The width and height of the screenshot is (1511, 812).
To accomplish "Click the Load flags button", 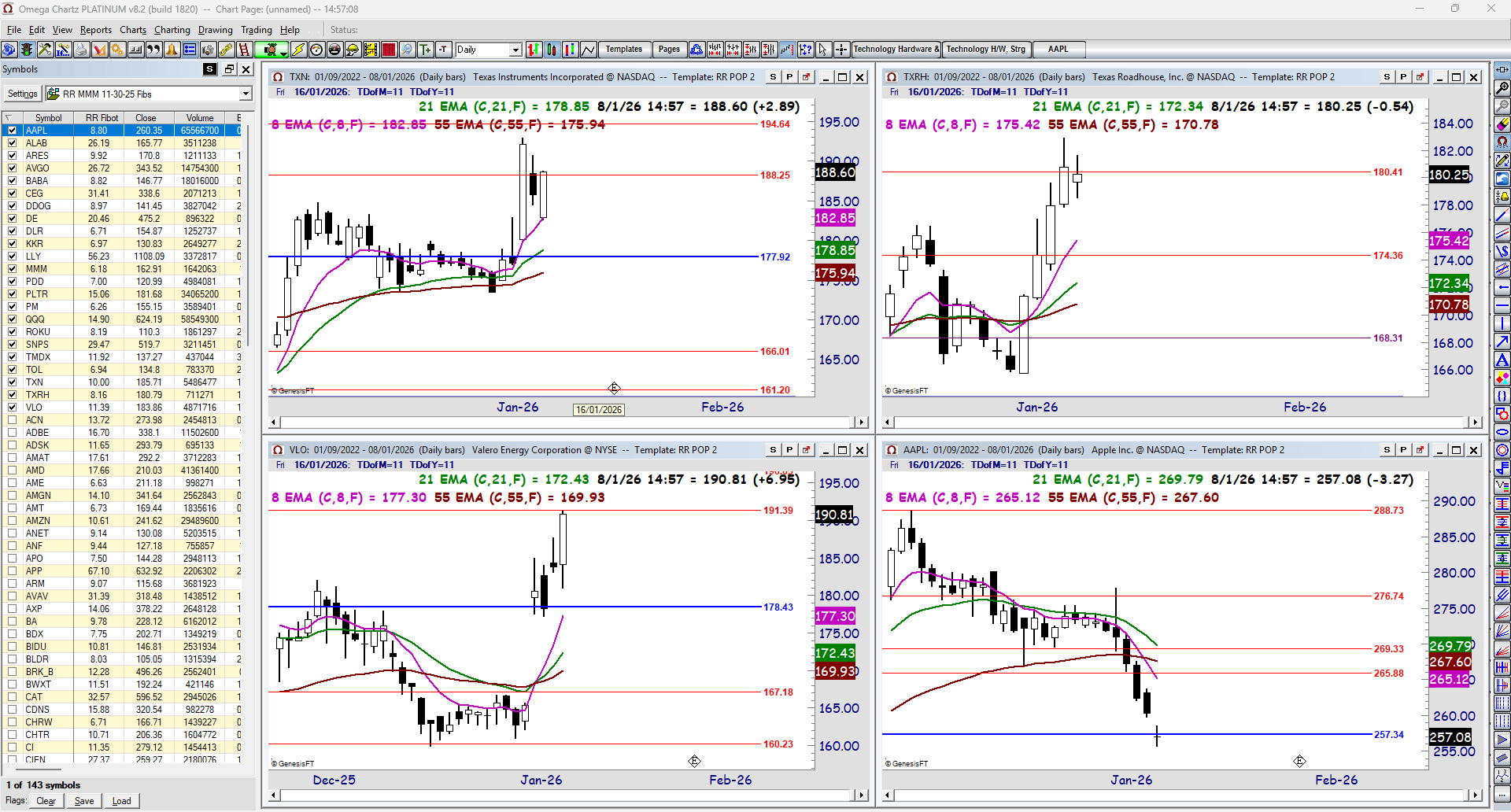I will [122, 801].
